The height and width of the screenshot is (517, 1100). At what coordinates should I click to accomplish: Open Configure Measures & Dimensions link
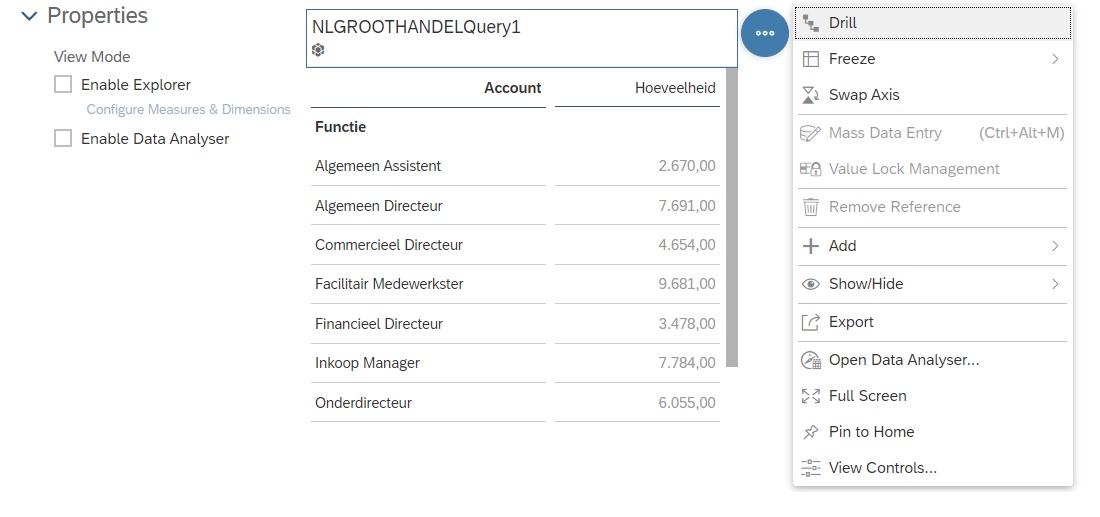tap(188, 110)
